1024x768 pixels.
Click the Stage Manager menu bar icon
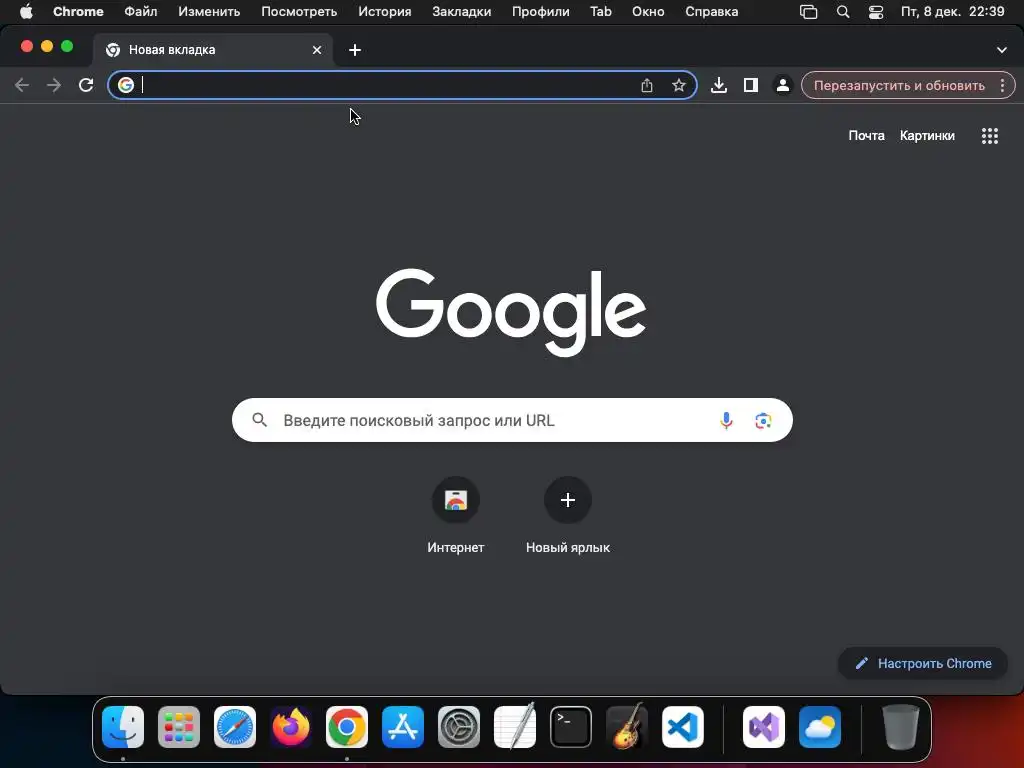pos(808,12)
